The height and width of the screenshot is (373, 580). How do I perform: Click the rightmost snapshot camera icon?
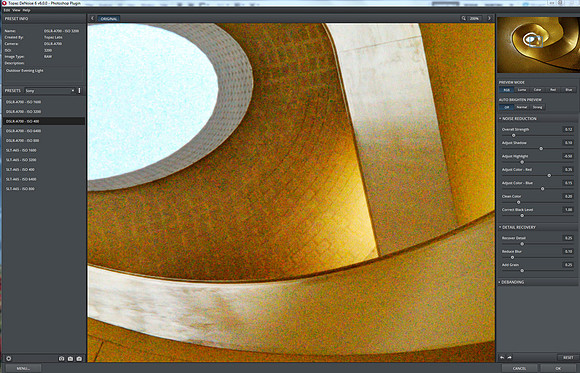click(x=79, y=359)
